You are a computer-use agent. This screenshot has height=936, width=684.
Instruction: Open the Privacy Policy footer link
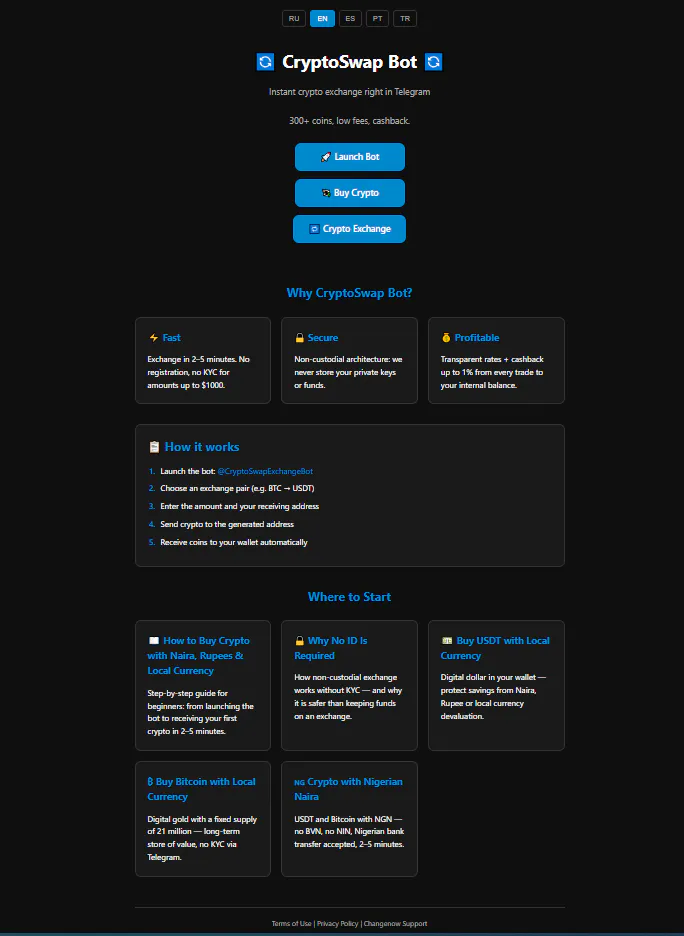[338, 923]
